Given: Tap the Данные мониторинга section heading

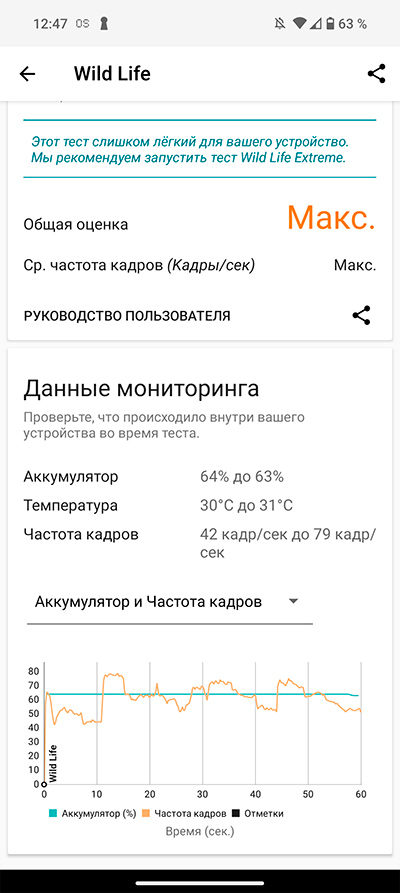Looking at the screenshot, I should (141, 389).
